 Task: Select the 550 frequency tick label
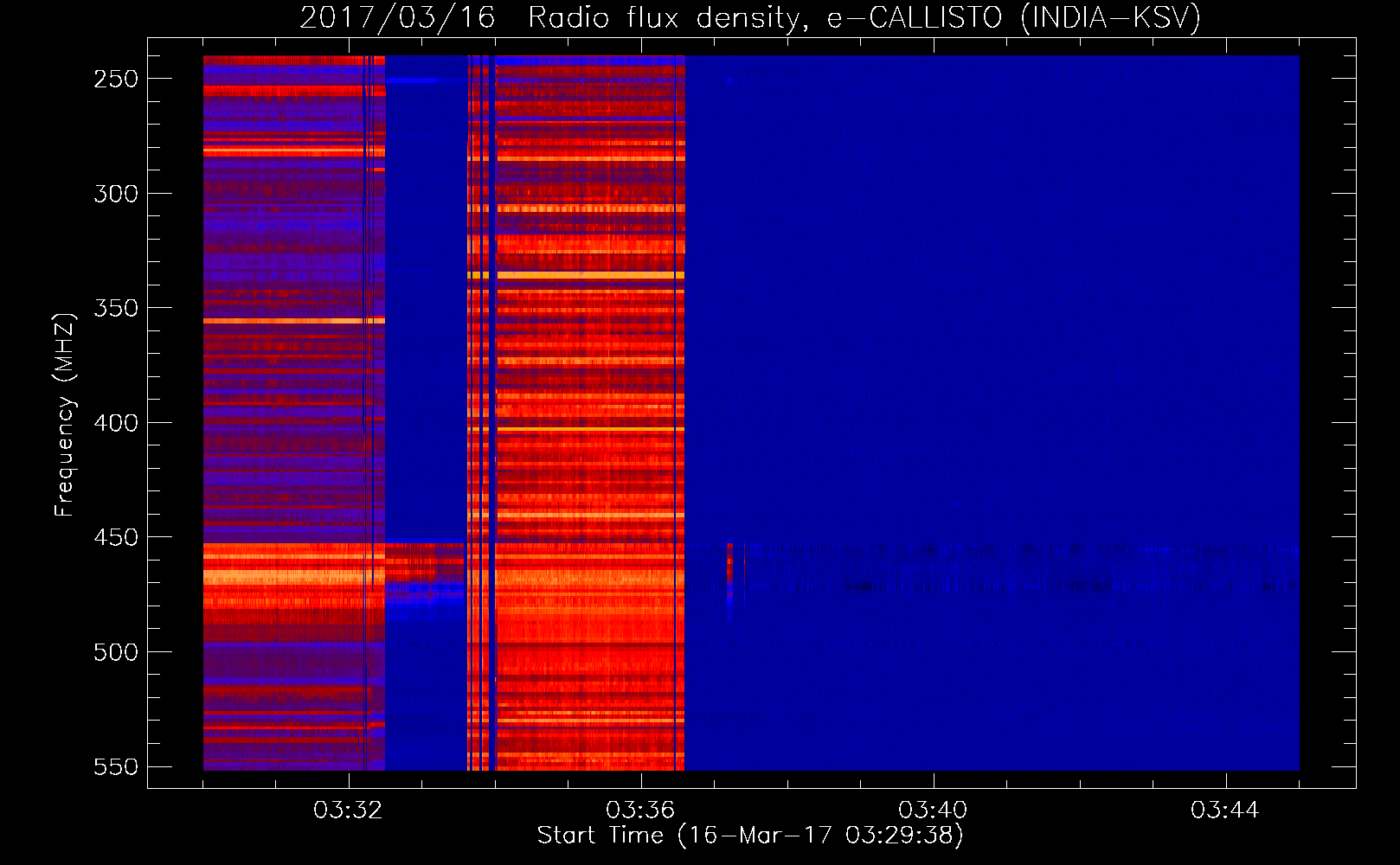click(116, 766)
